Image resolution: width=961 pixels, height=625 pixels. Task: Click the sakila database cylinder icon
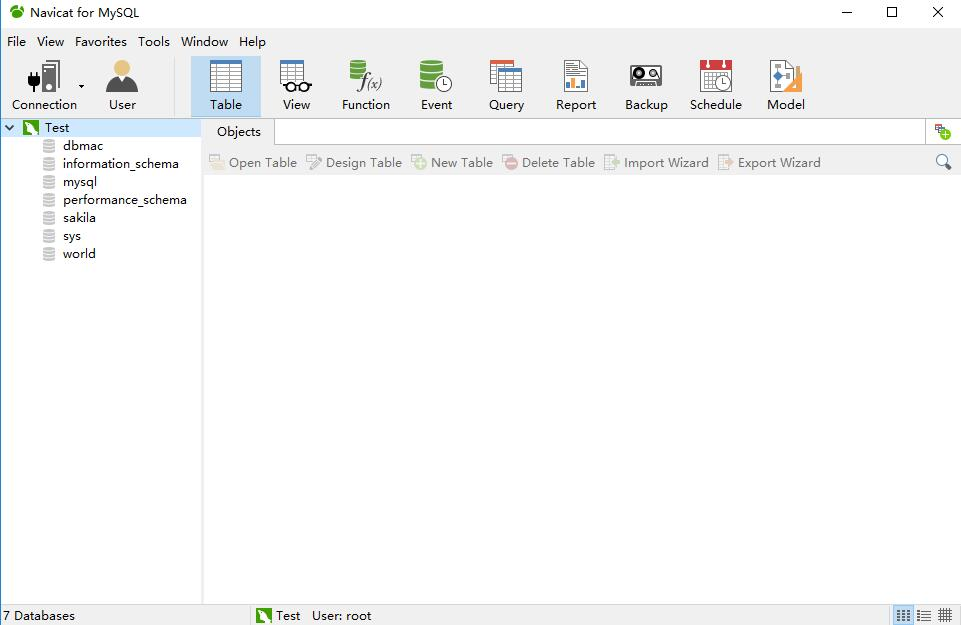click(x=49, y=218)
